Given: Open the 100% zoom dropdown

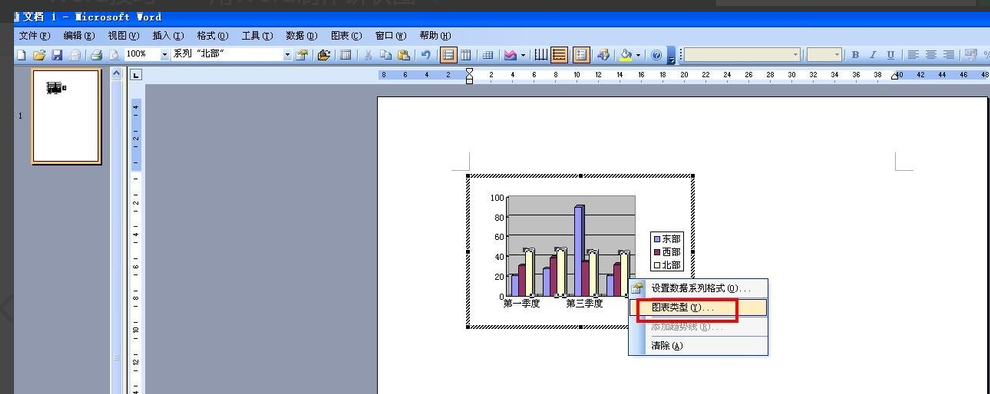Looking at the screenshot, I should (x=165, y=55).
